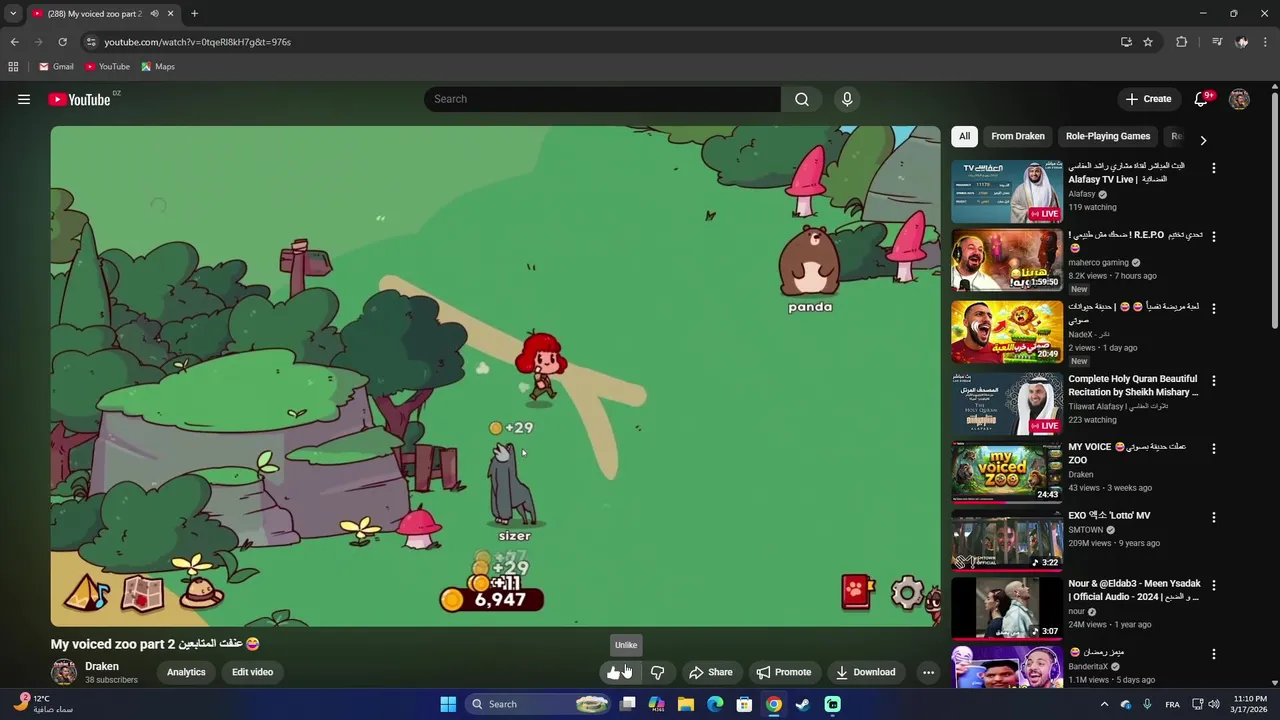Open options for Meen Ysadak video
Viewport: 1280px width, 720px height.
point(1214,586)
